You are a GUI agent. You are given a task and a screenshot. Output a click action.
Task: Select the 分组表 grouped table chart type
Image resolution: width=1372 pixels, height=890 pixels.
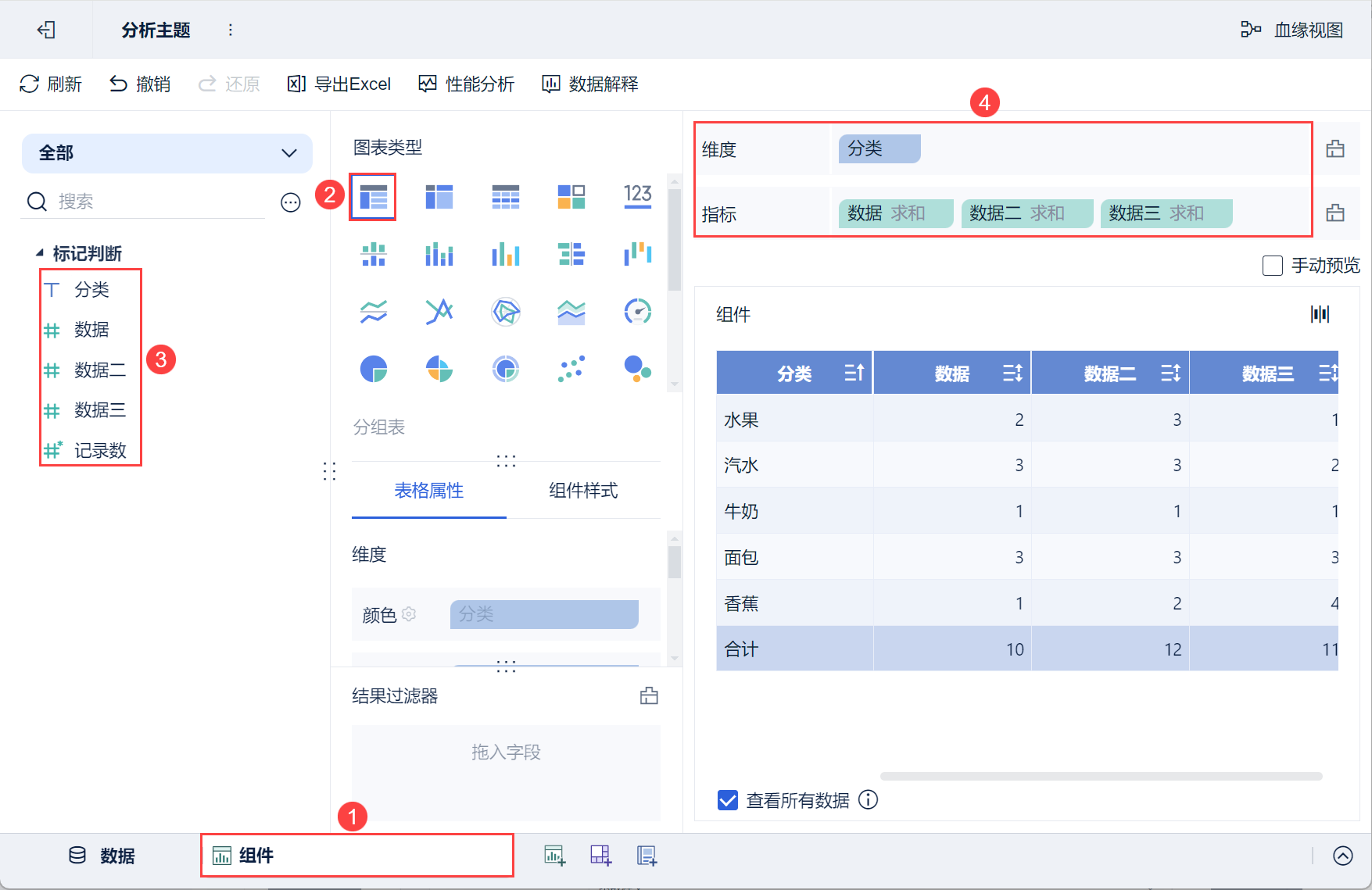pyautogui.click(x=373, y=197)
